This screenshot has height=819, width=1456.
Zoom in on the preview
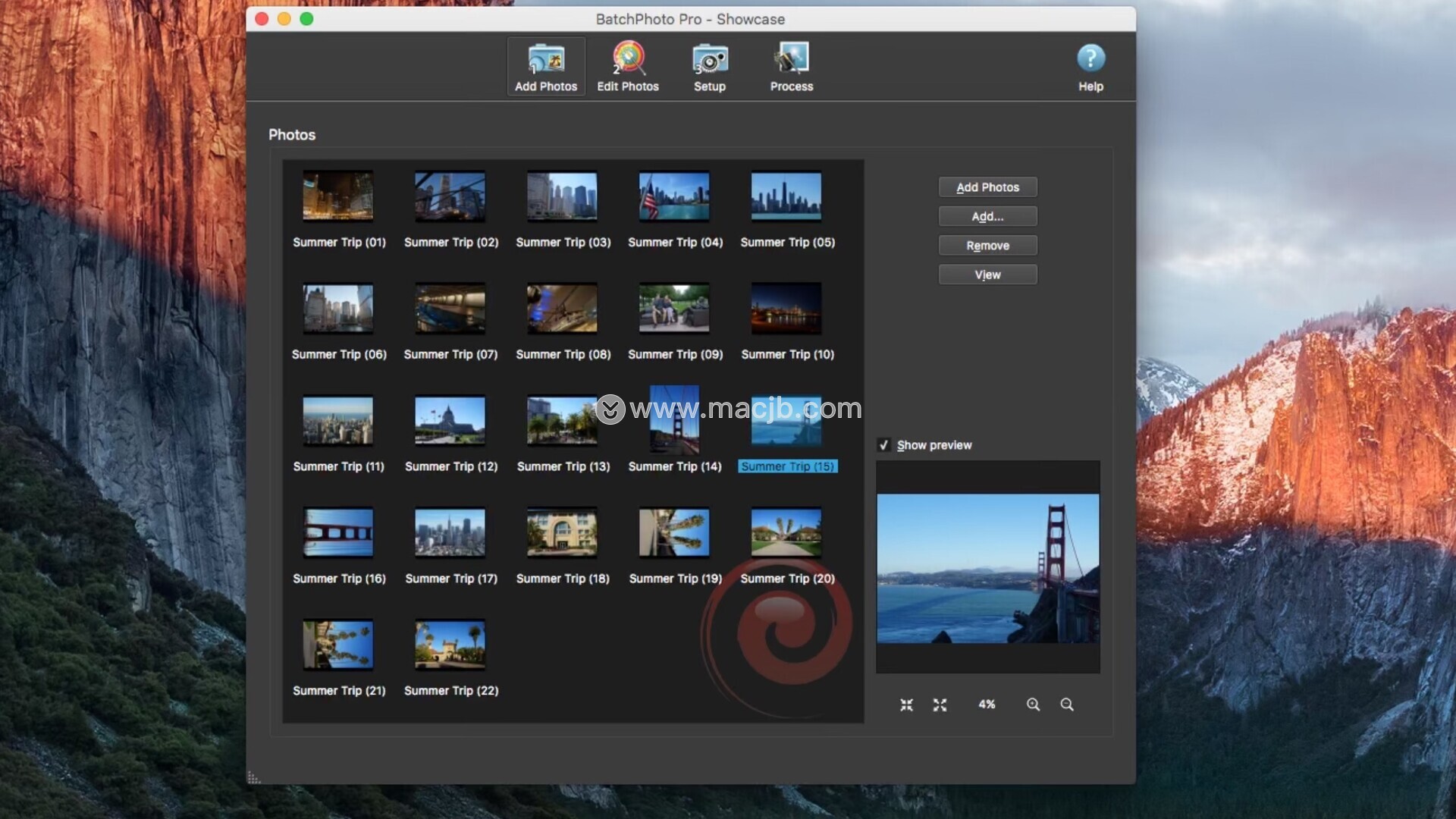point(1033,704)
